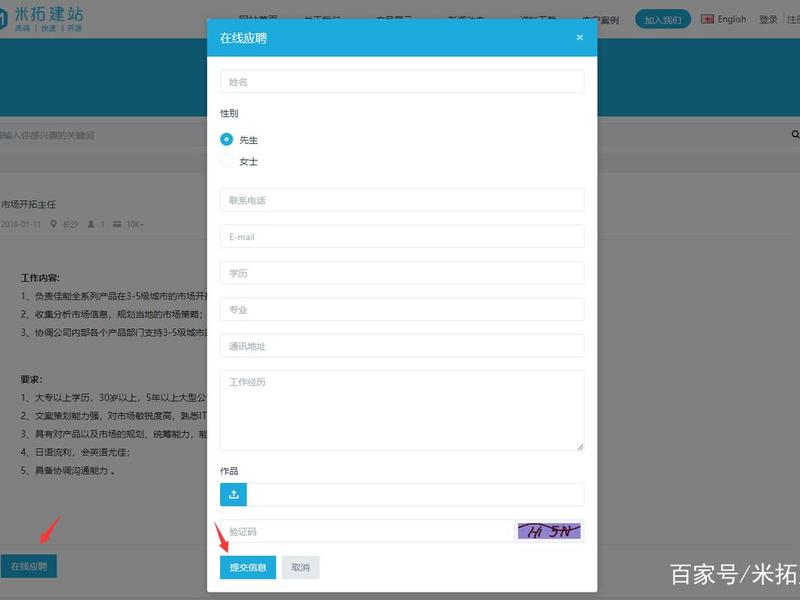Click the 登录 login link

pos(768,19)
